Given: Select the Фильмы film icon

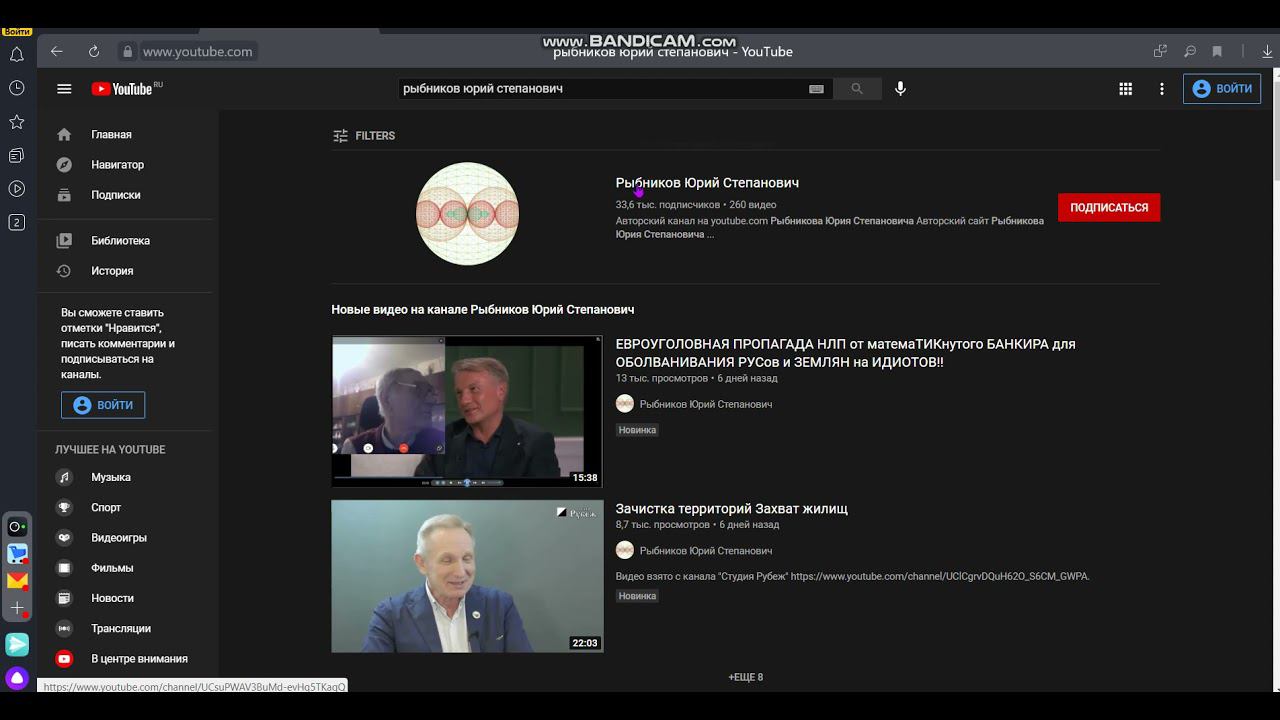Looking at the screenshot, I should click(x=64, y=568).
